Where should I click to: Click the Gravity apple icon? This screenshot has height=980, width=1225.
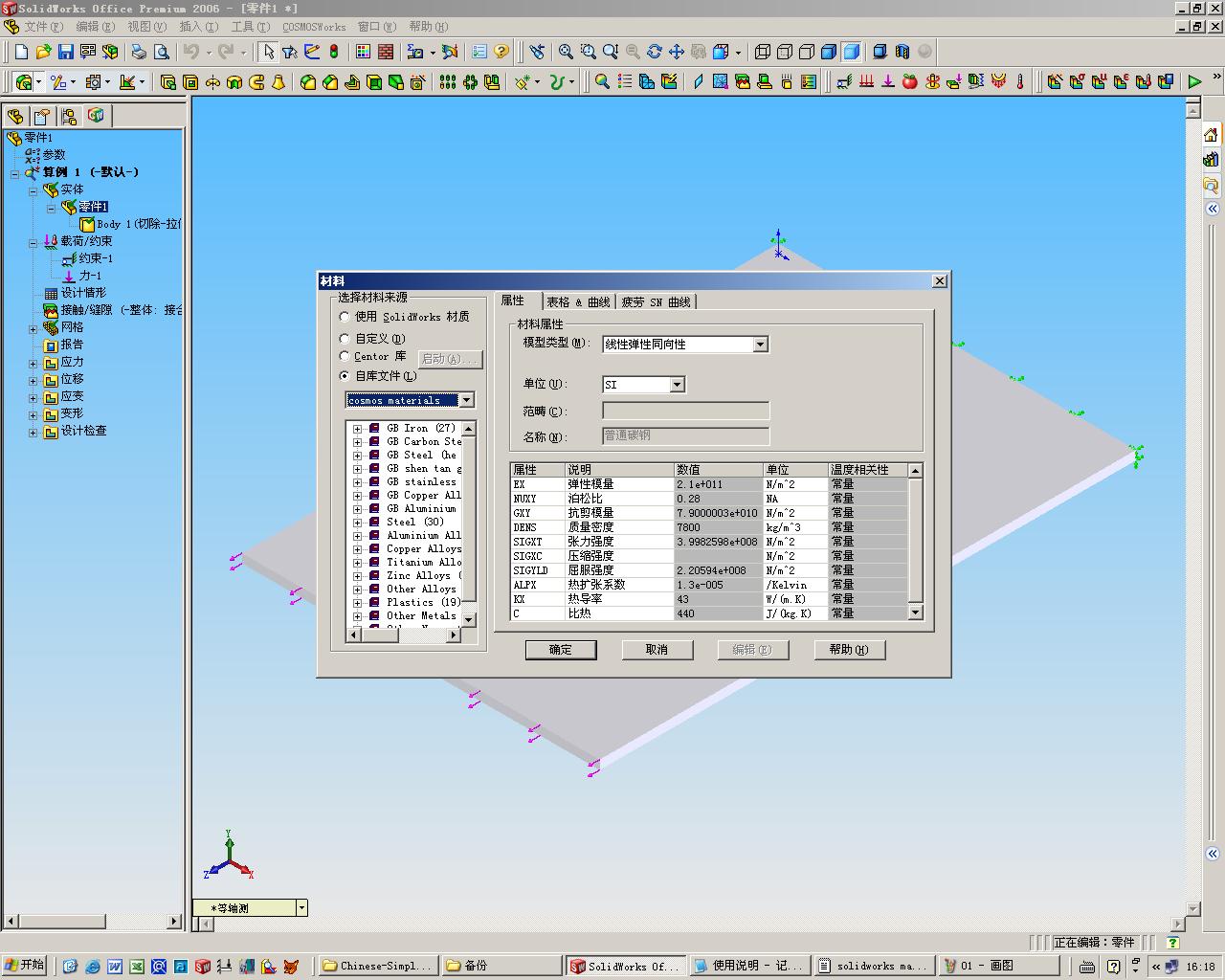coord(910,82)
